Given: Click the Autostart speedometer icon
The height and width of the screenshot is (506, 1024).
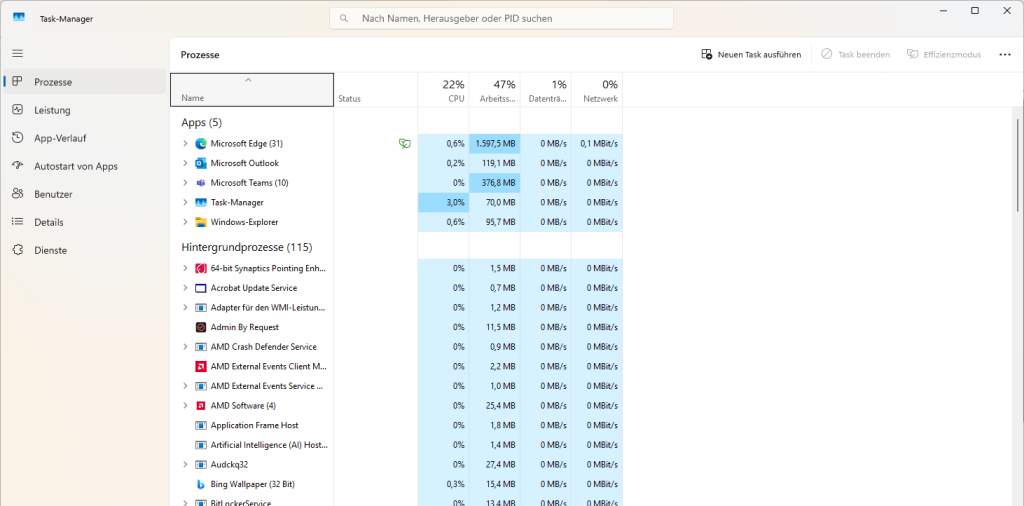Looking at the screenshot, I should 18,166.
